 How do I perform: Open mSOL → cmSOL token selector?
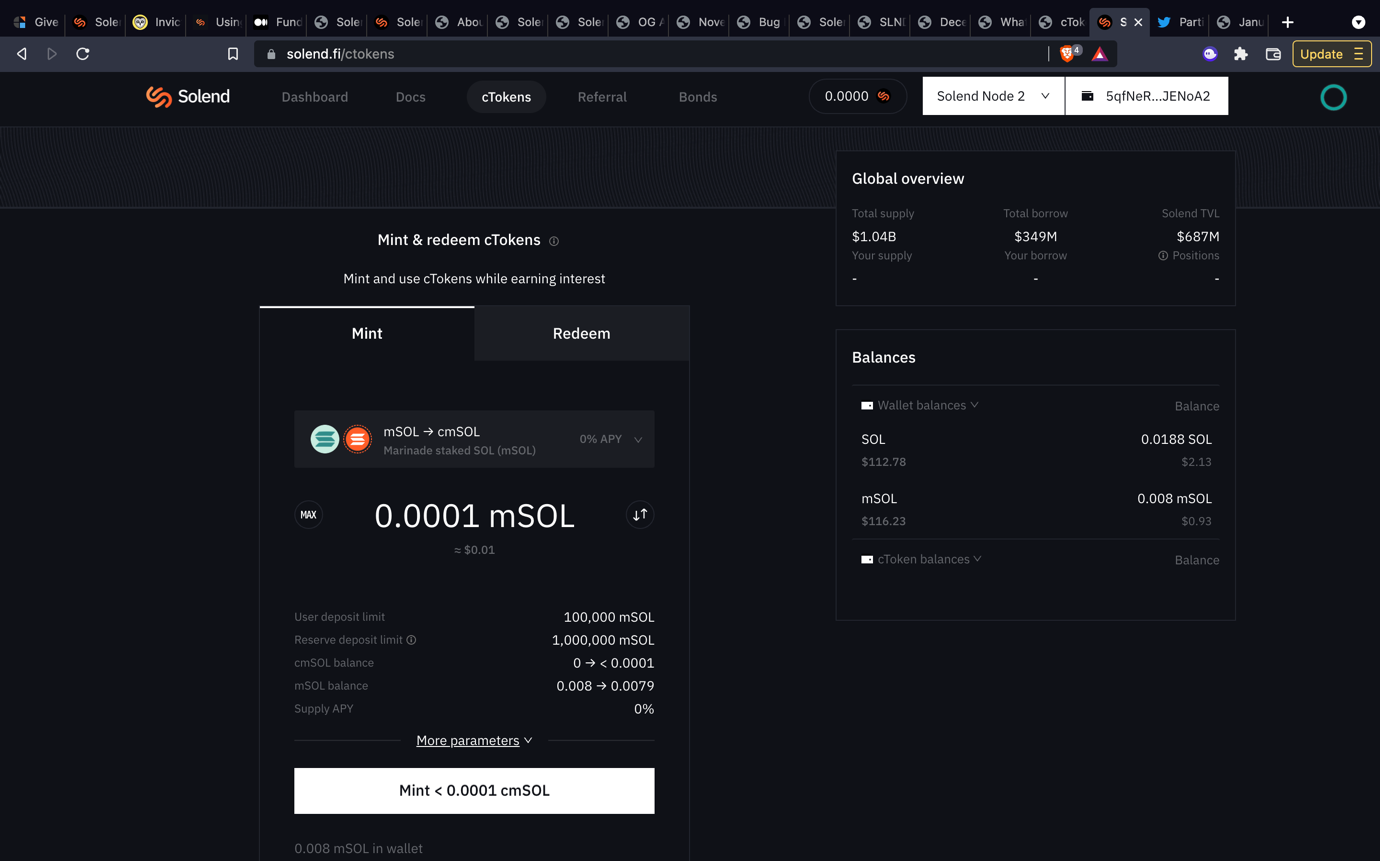click(474, 439)
